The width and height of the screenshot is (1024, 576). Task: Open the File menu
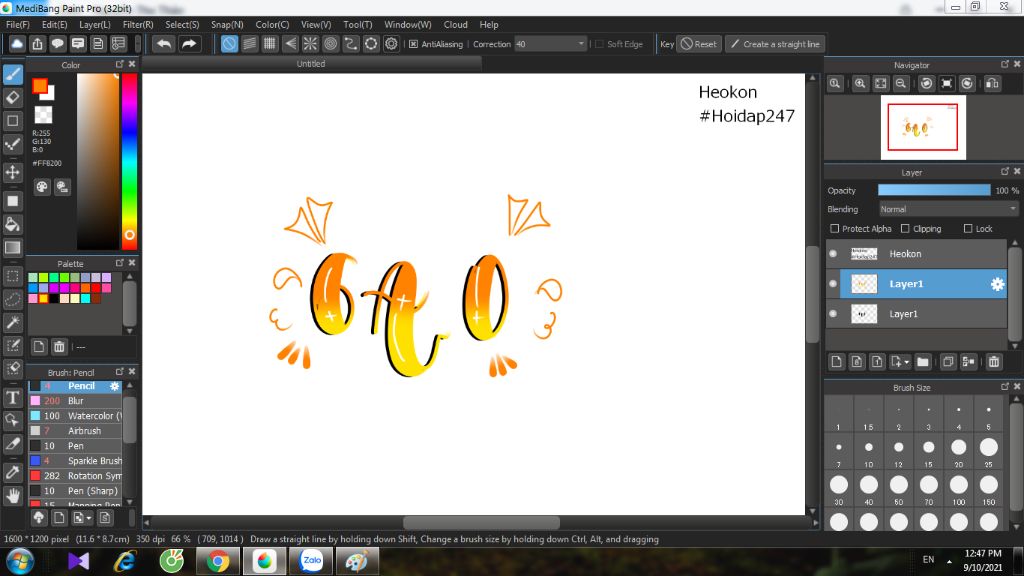point(18,24)
